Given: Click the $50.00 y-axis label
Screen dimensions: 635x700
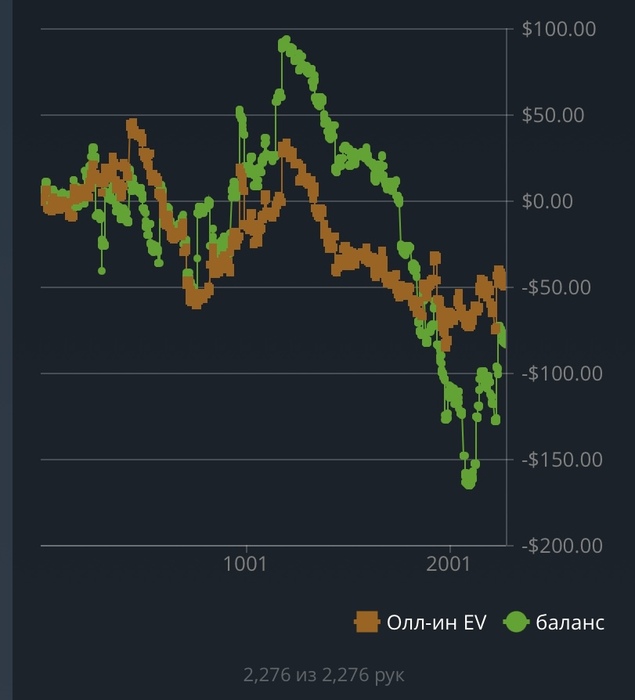Looking at the screenshot, I should coord(553,115).
